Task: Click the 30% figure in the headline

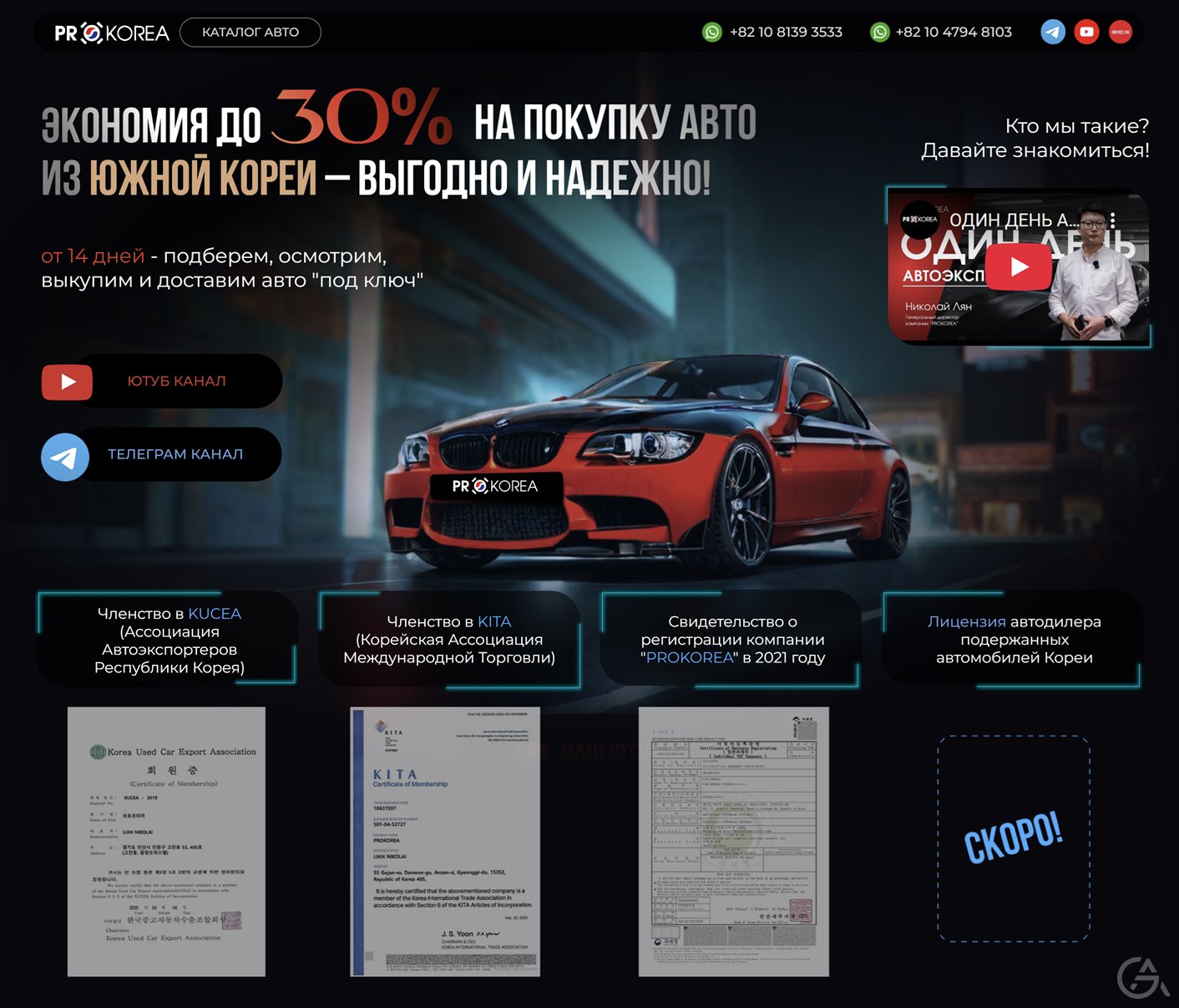Action: pos(362,116)
